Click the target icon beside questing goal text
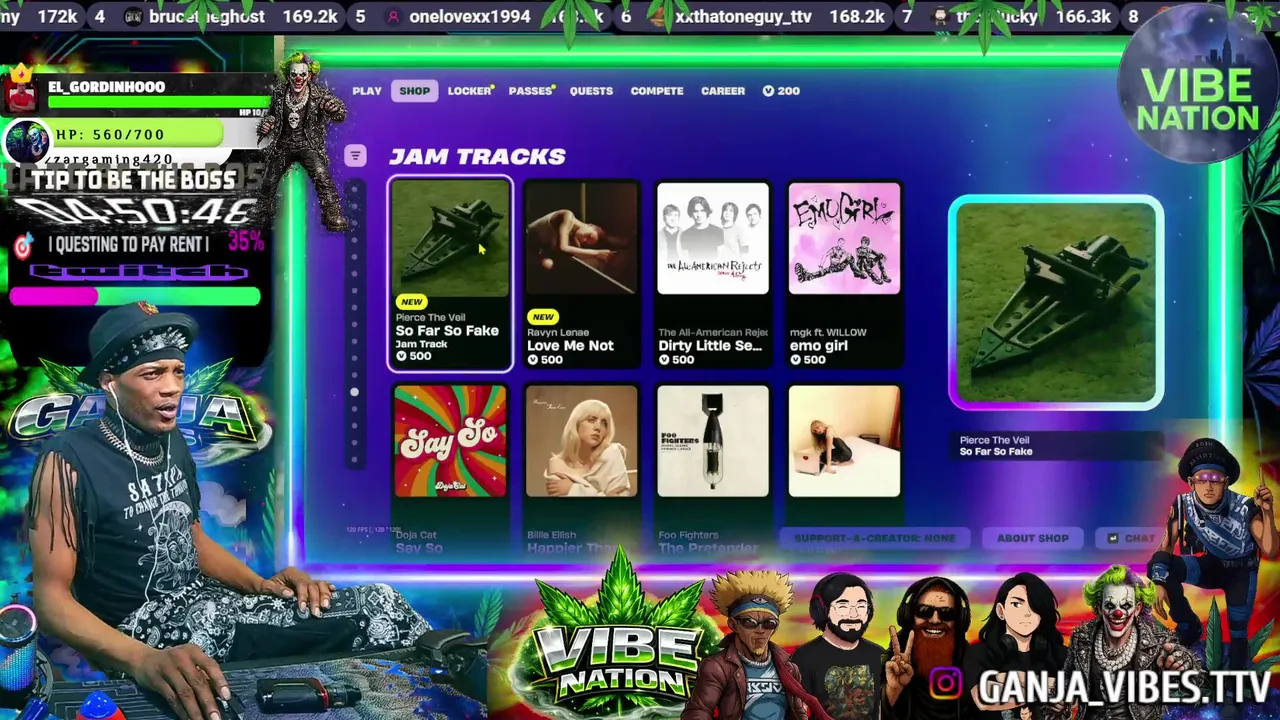Image resolution: width=1280 pixels, height=720 pixels. point(23,247)
